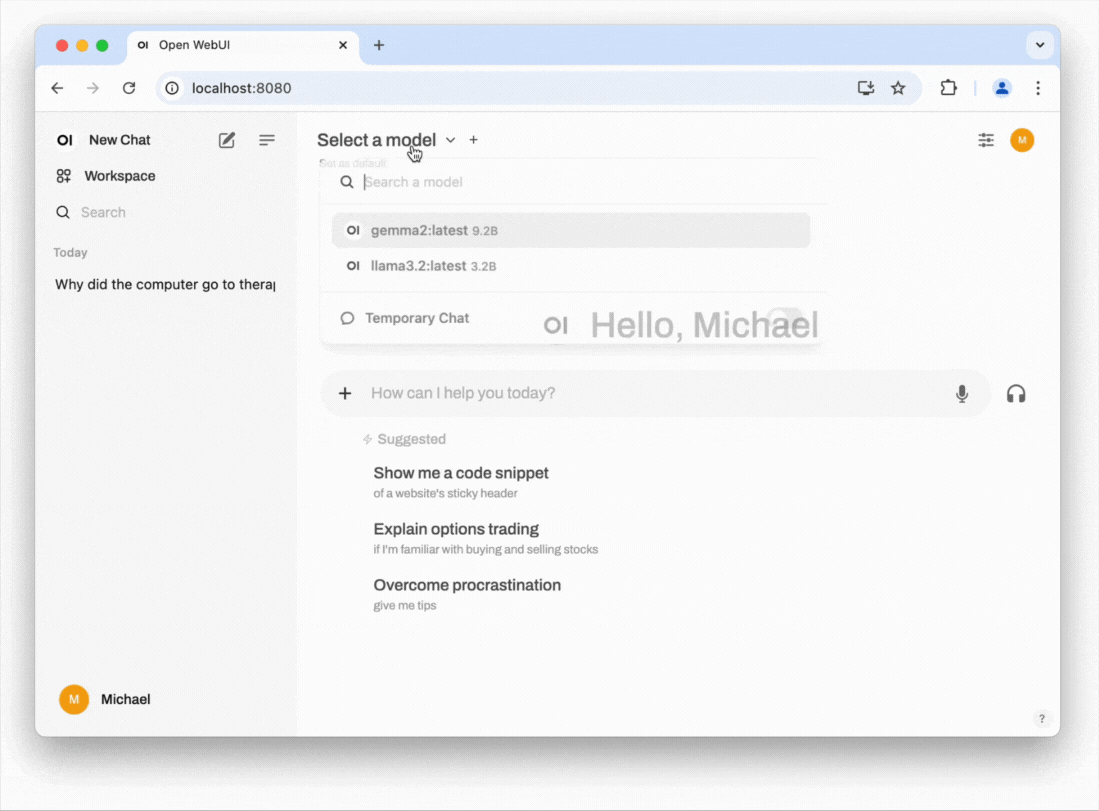1099x811 pixels.
Task: Open a new browser tab
Action: 379,45
